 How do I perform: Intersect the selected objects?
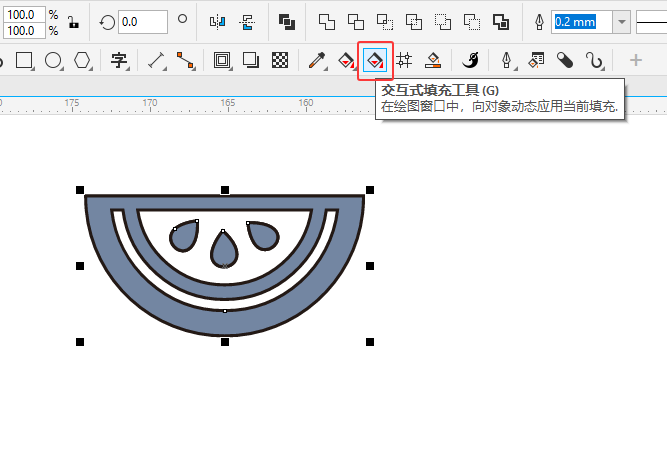(385, 21)
